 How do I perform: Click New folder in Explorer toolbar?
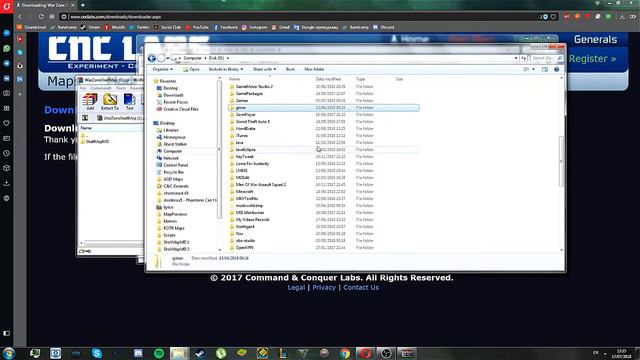click(x=314, y=69)
